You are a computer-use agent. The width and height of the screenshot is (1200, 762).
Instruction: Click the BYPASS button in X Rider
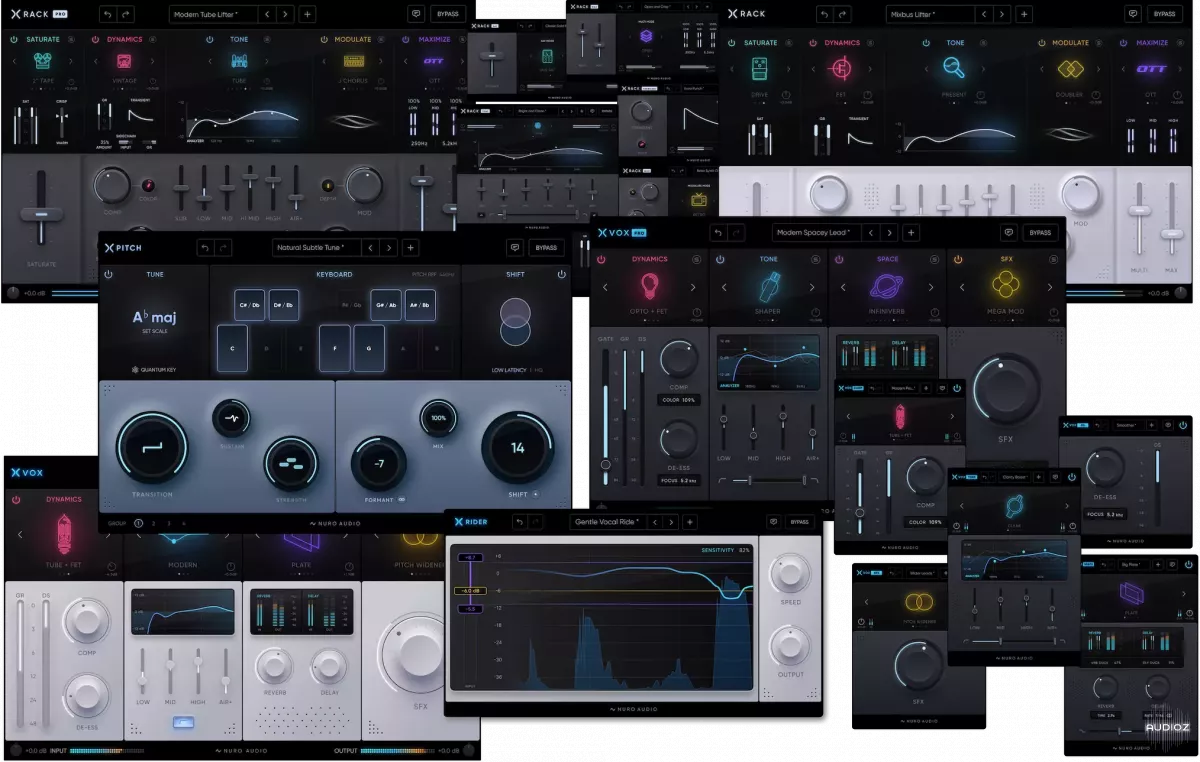tap(799, 522)
